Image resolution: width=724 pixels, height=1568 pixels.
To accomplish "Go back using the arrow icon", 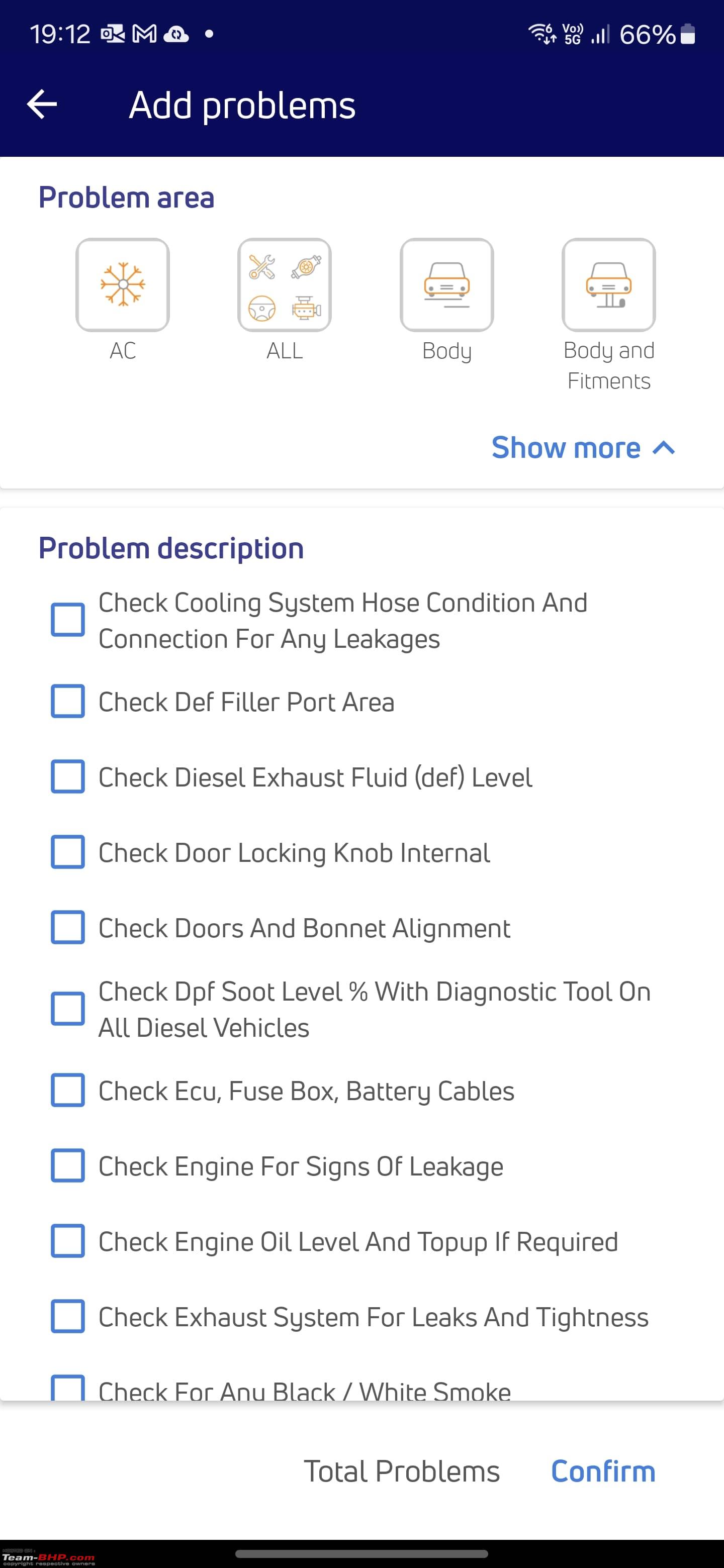I will point(42,105).
